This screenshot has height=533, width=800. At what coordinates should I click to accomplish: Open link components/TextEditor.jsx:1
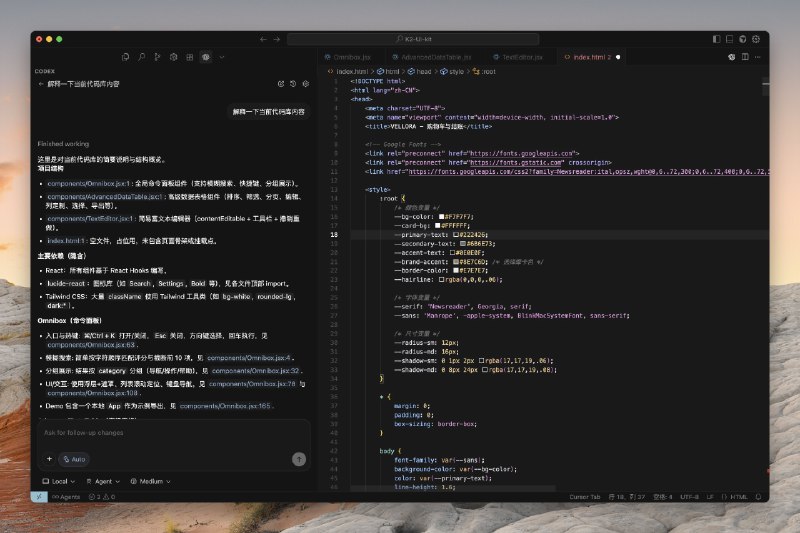pos(90,219)
